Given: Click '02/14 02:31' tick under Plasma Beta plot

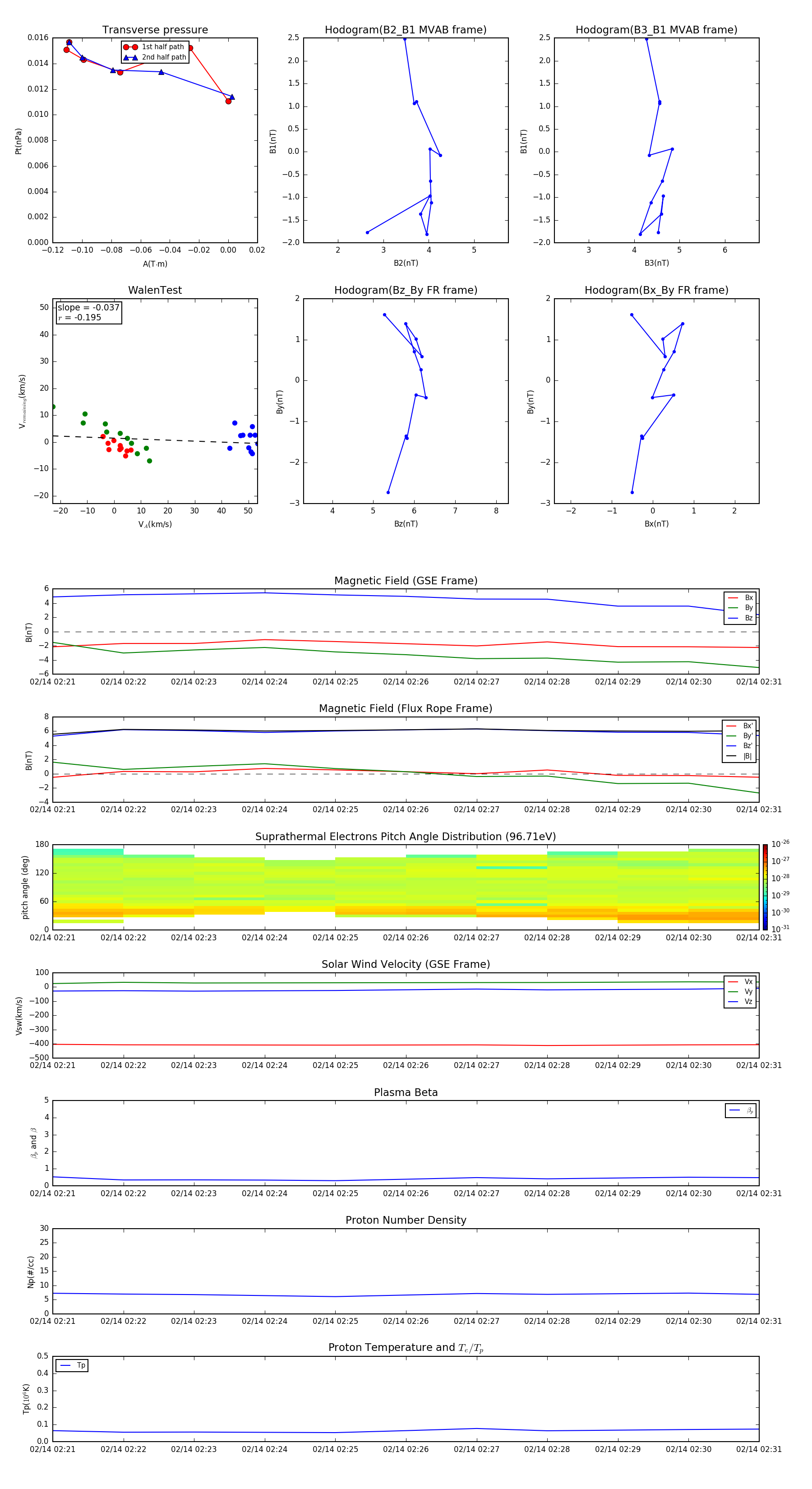Looking at the screenshot, I should tap(759, 1193).
